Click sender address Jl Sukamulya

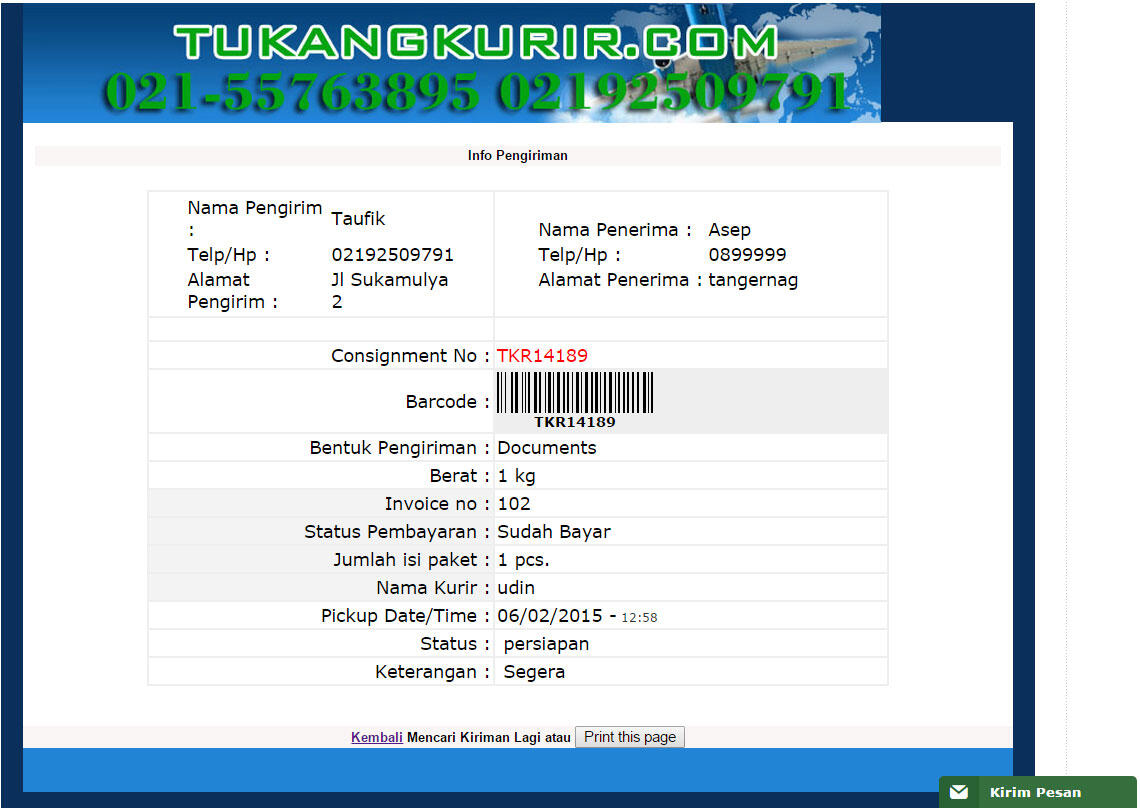coord(390,290)
